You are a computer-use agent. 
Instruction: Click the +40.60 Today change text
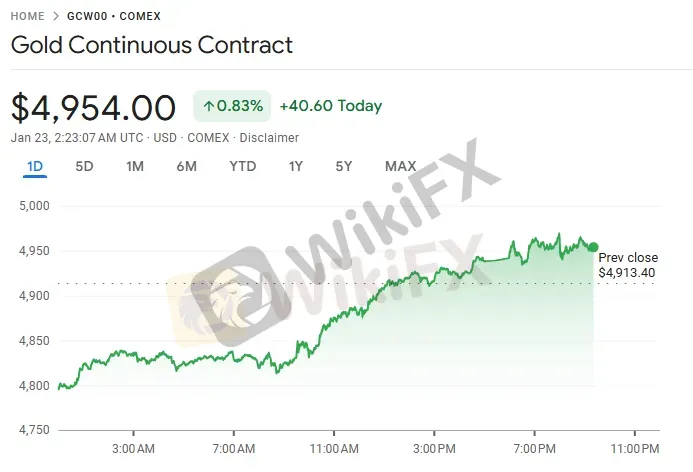[x=330, y=106]
